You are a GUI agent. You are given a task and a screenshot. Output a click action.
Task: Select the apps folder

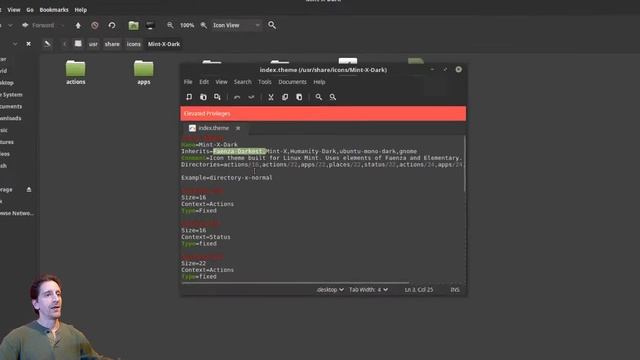pyautogui.click(x=144, y=73)
